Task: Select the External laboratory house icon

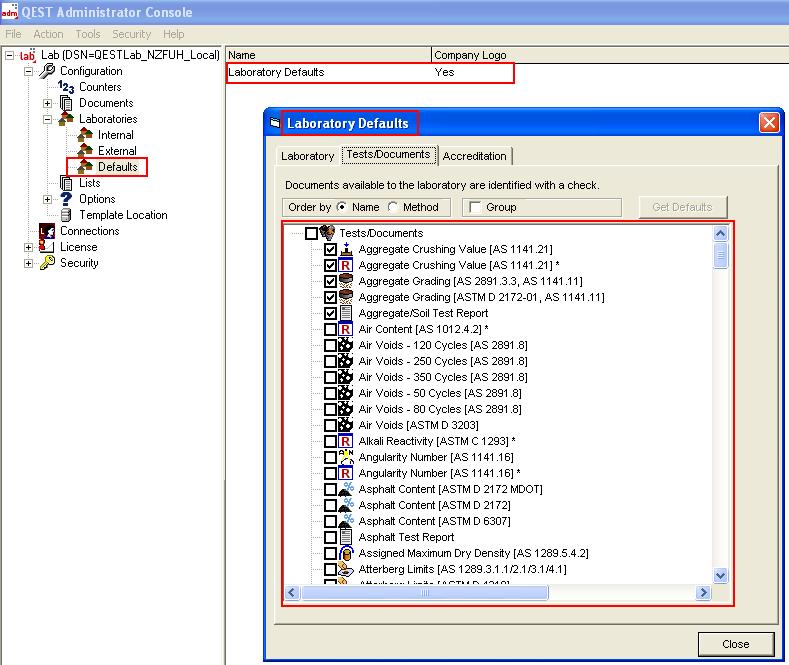Action: [x=85, y=151]
